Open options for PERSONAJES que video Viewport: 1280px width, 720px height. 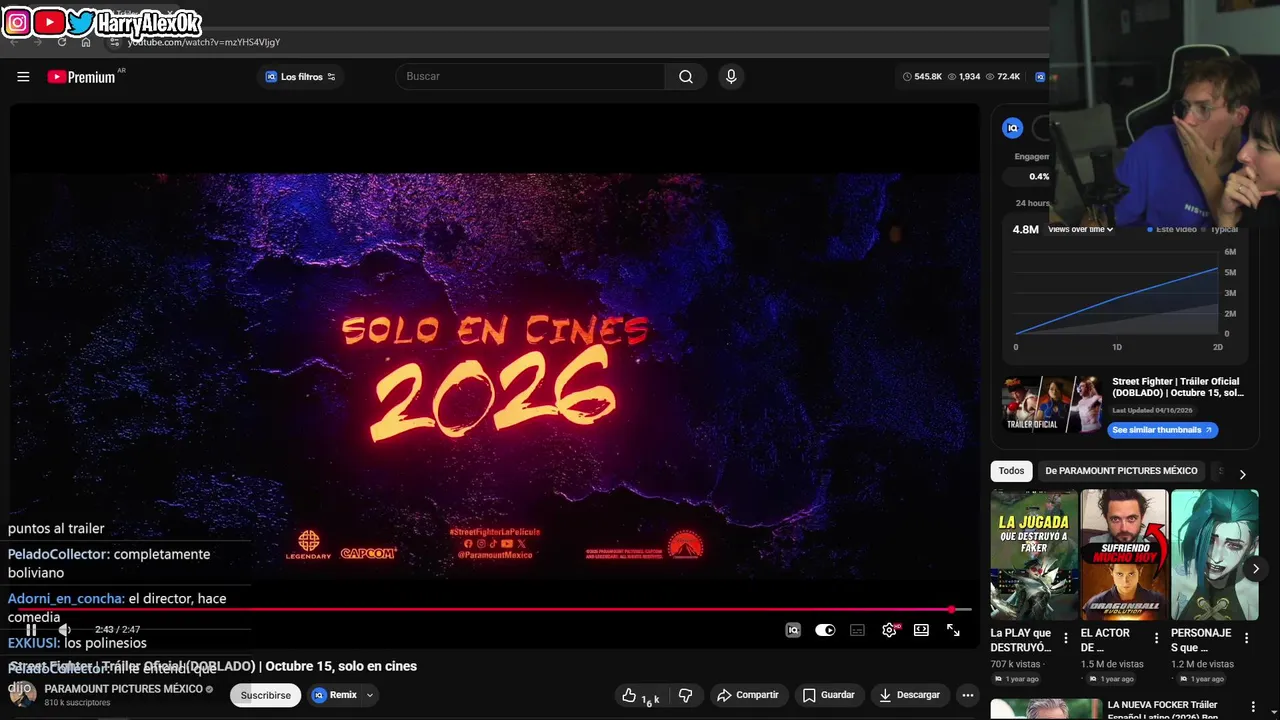click(1246, 638)
